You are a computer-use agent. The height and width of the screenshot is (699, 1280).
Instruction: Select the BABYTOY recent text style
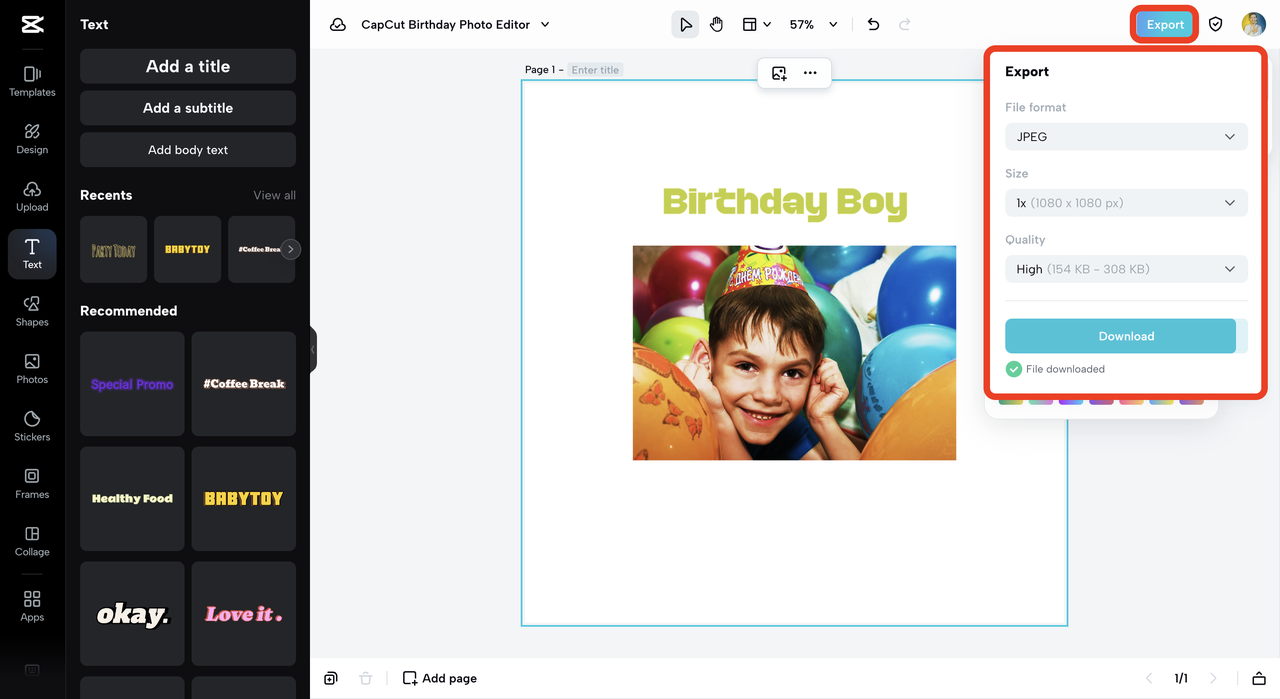click(187, 250)
